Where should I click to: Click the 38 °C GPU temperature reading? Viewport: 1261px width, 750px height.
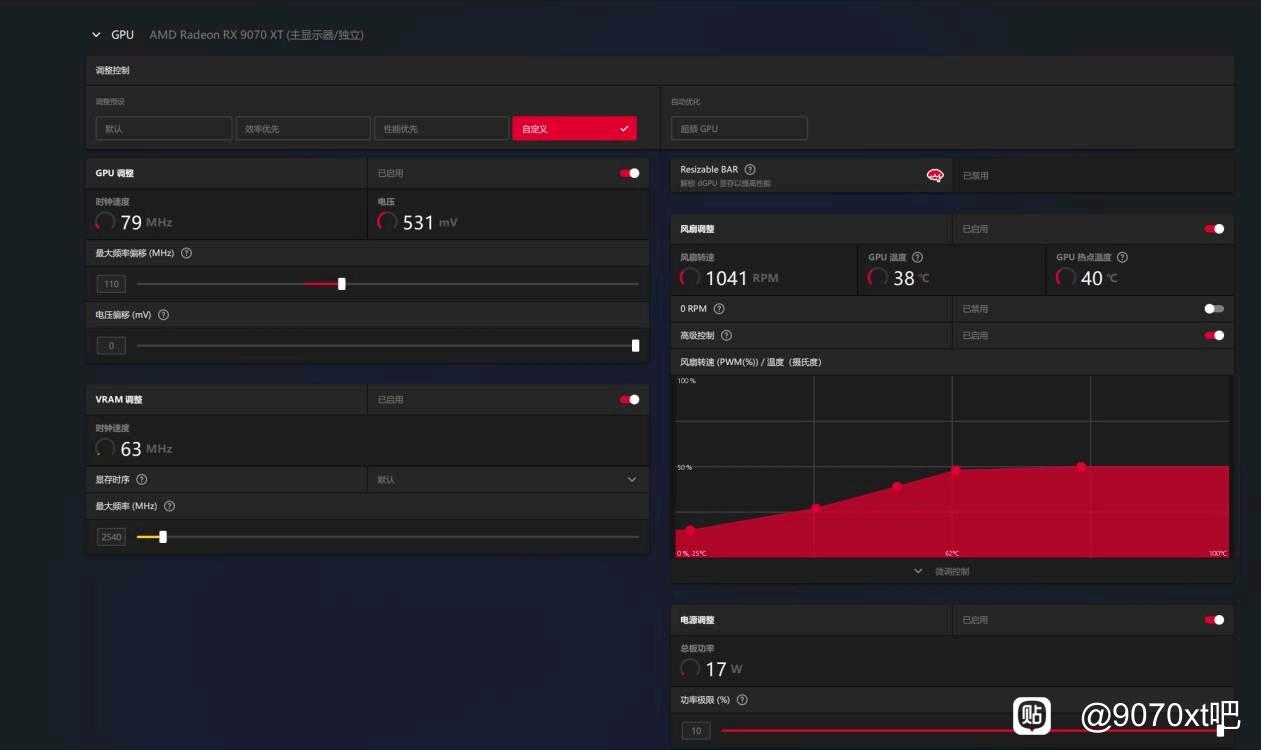[911, 278]
